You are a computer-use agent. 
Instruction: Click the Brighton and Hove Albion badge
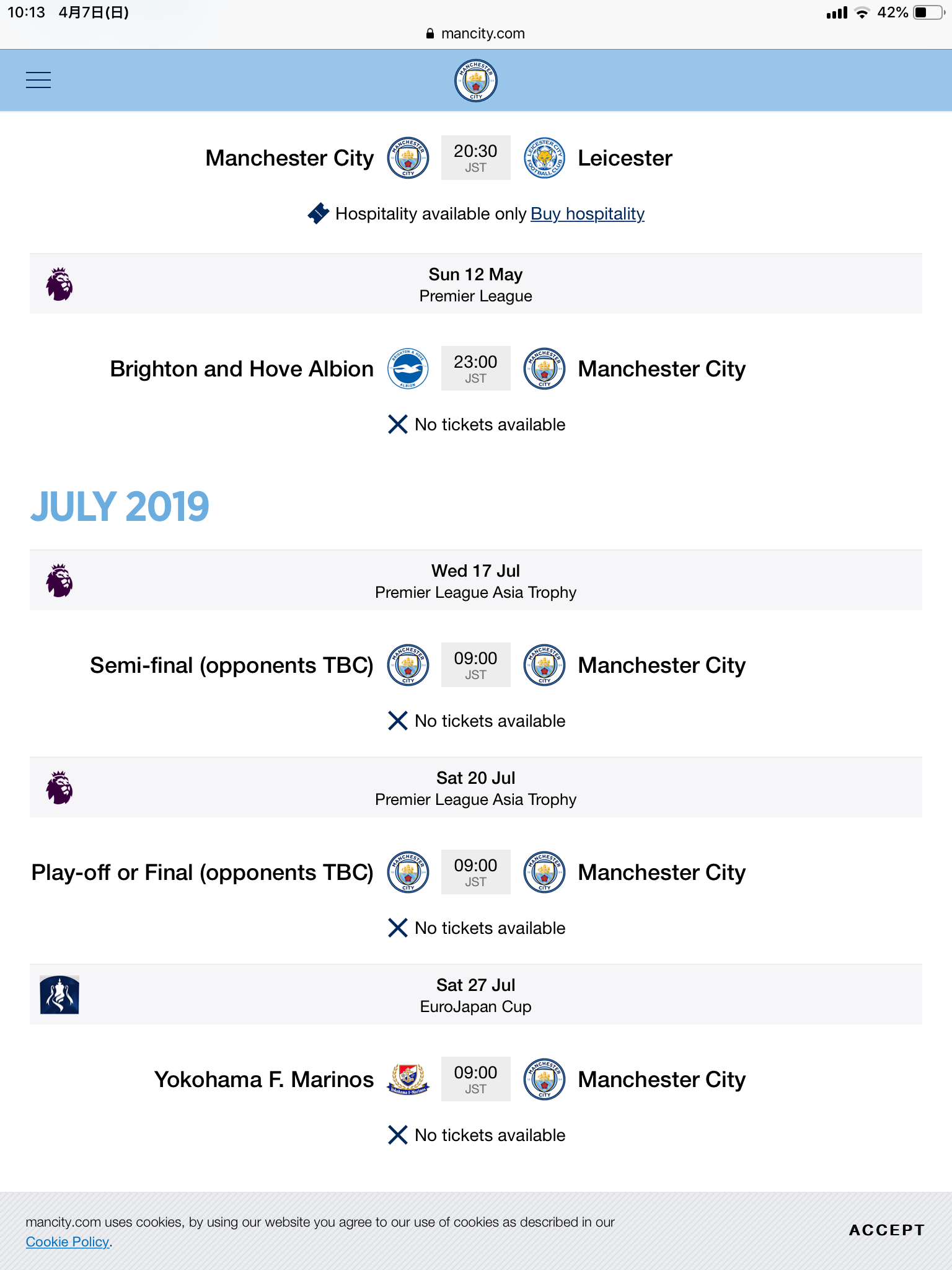[408, 369]
